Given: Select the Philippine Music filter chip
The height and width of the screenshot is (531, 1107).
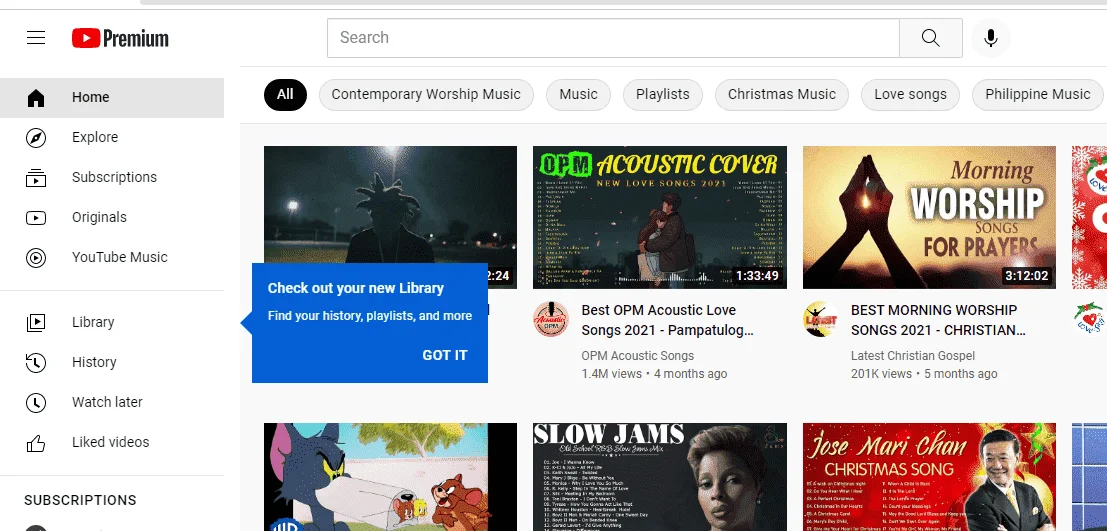Looking at the screenshot, I should 1038,95.
